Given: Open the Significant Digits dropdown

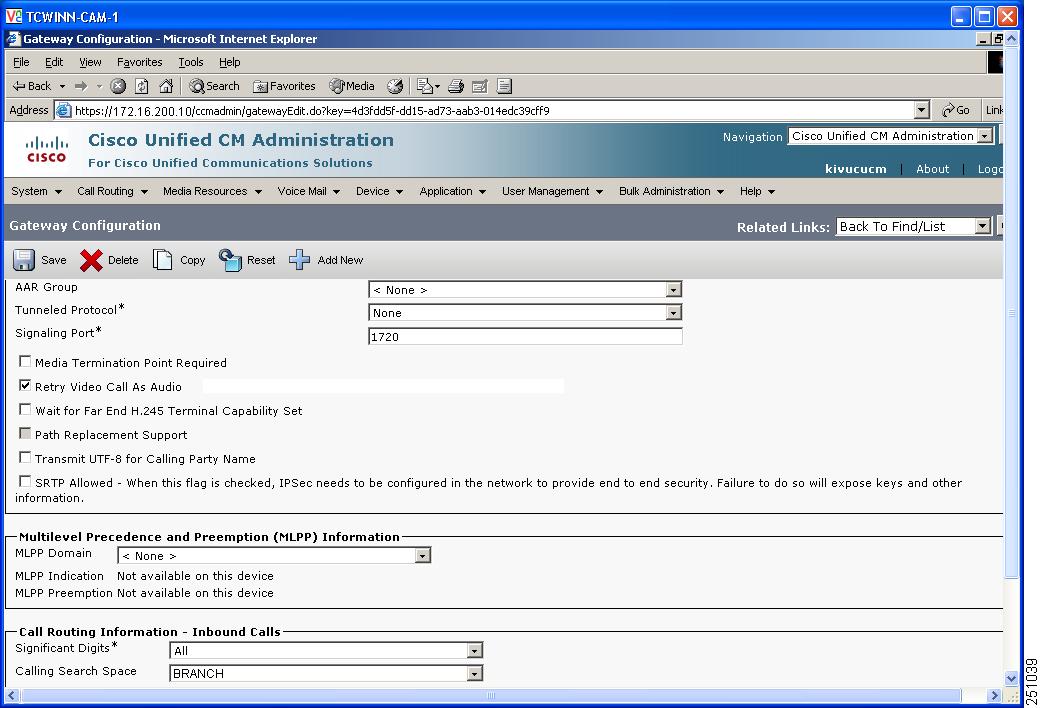Looking at the screenshot, I should point(326,650).
